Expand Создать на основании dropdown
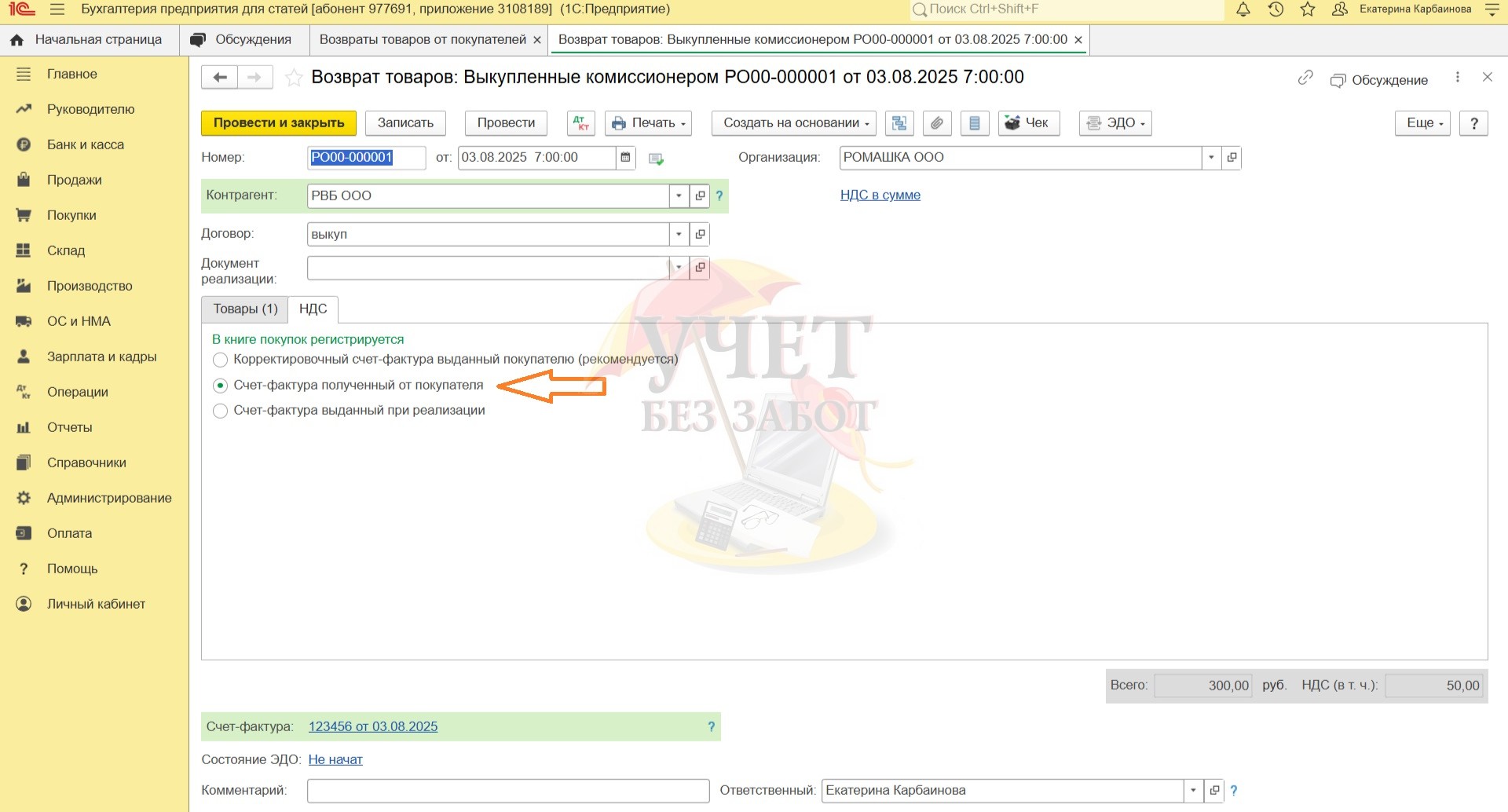This screenshot has width=1508, height=812. (x=794, y=123)
